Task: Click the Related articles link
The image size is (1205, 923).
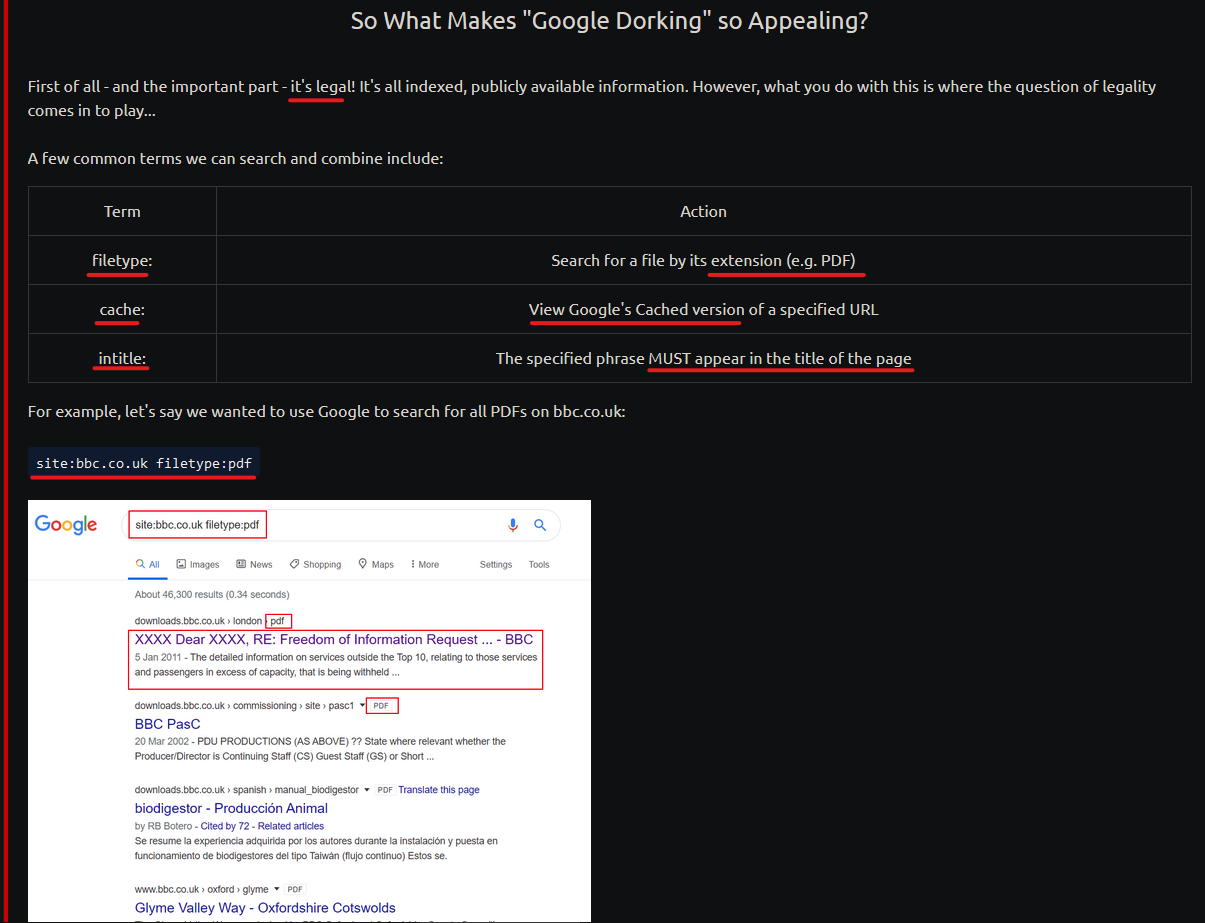Action: [290, 826]
